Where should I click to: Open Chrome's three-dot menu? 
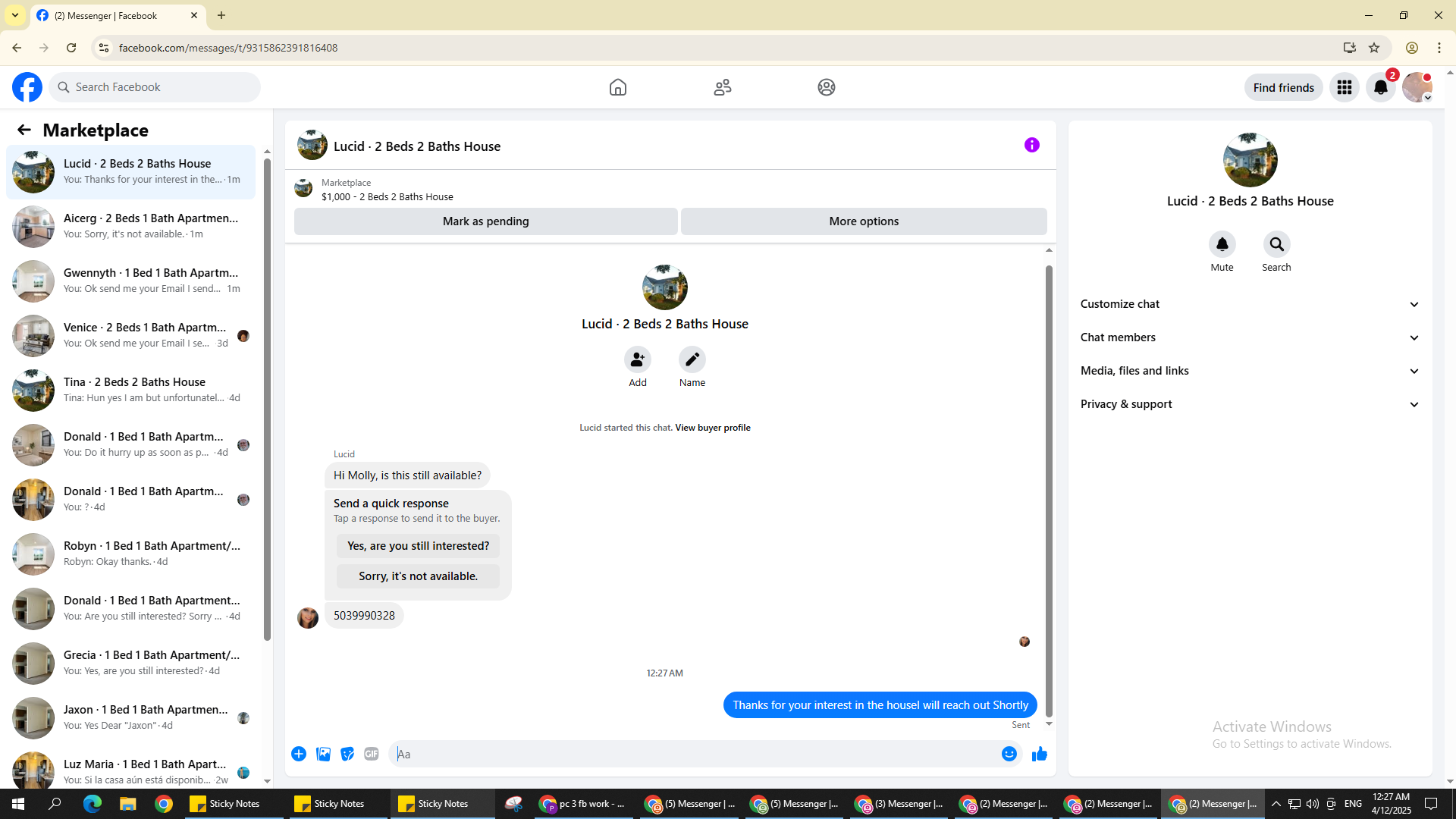coord(1439,48)
